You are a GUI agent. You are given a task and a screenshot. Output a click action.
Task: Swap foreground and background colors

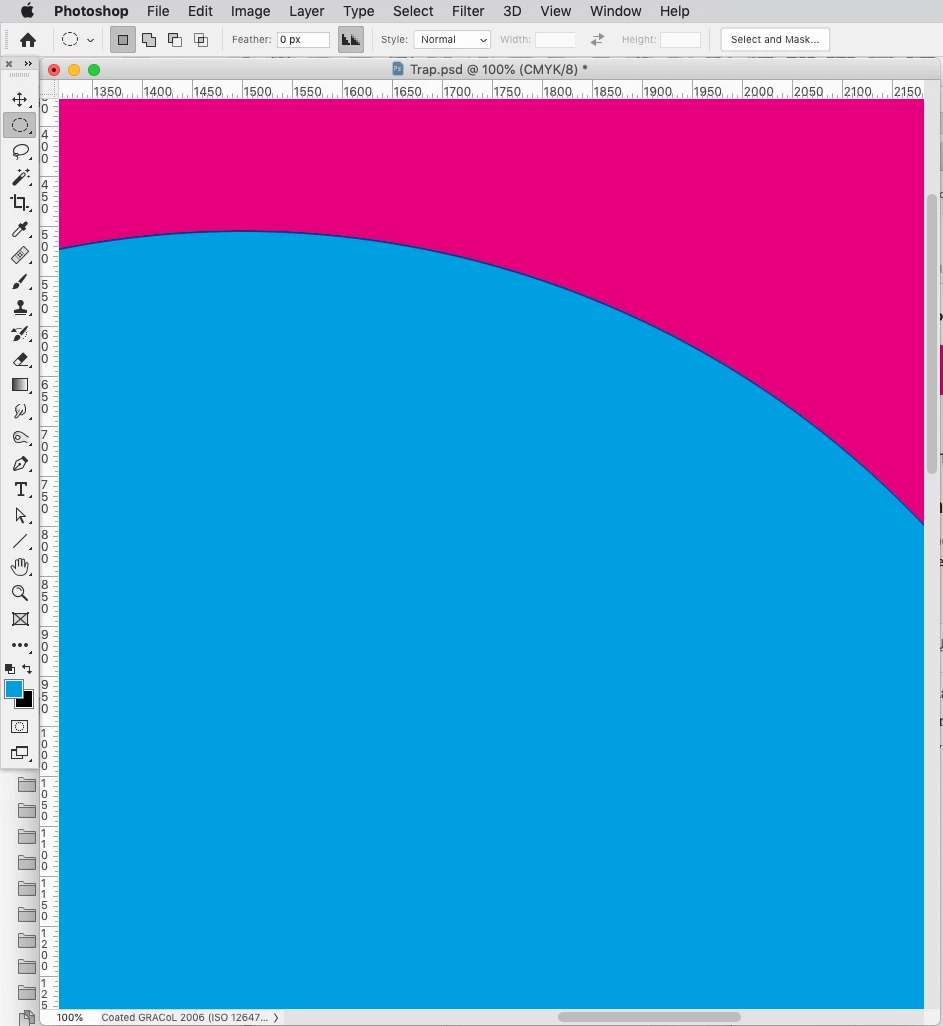click(x=27, y=669)
